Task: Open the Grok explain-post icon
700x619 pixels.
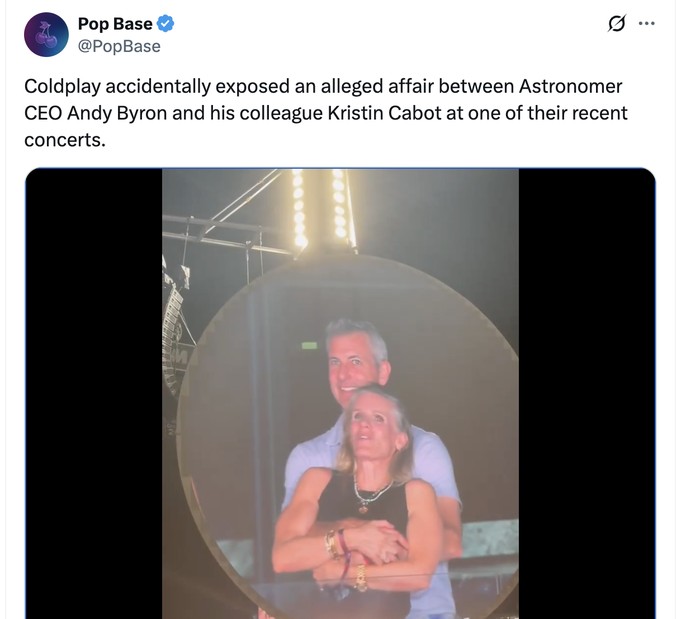Action: coord(617,24)
